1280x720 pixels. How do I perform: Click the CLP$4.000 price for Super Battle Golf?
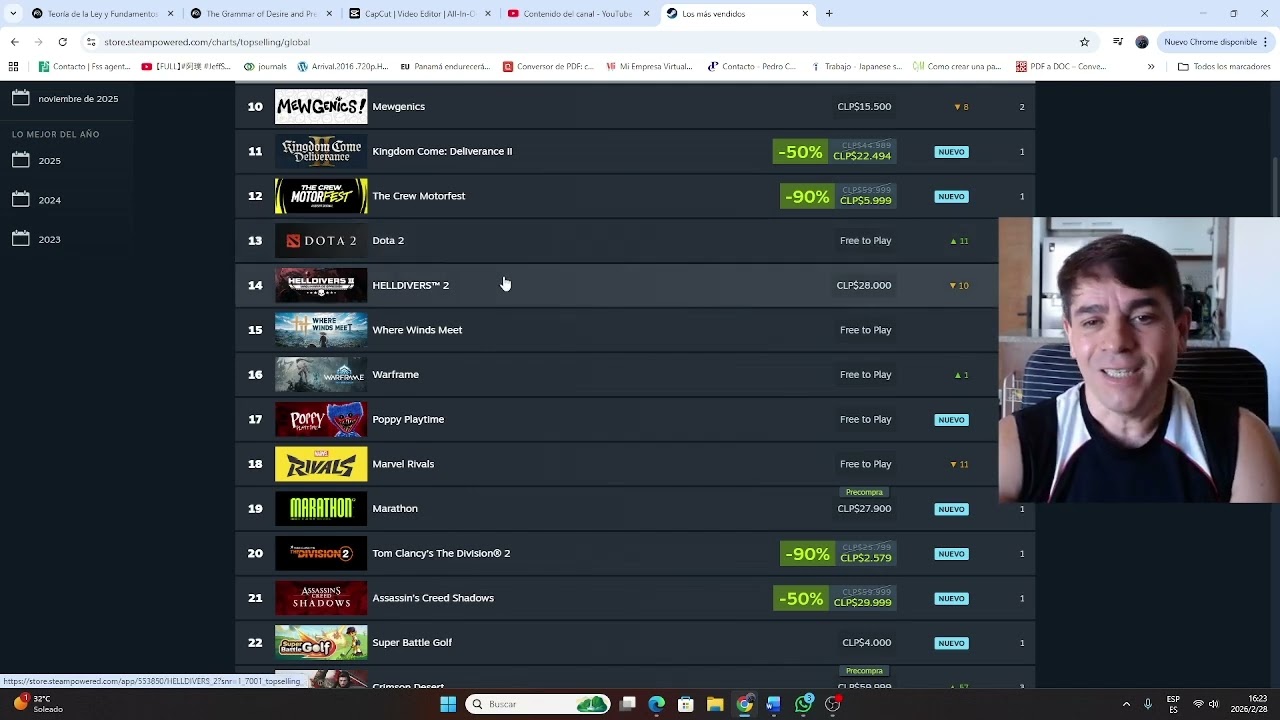click(867, 642)
